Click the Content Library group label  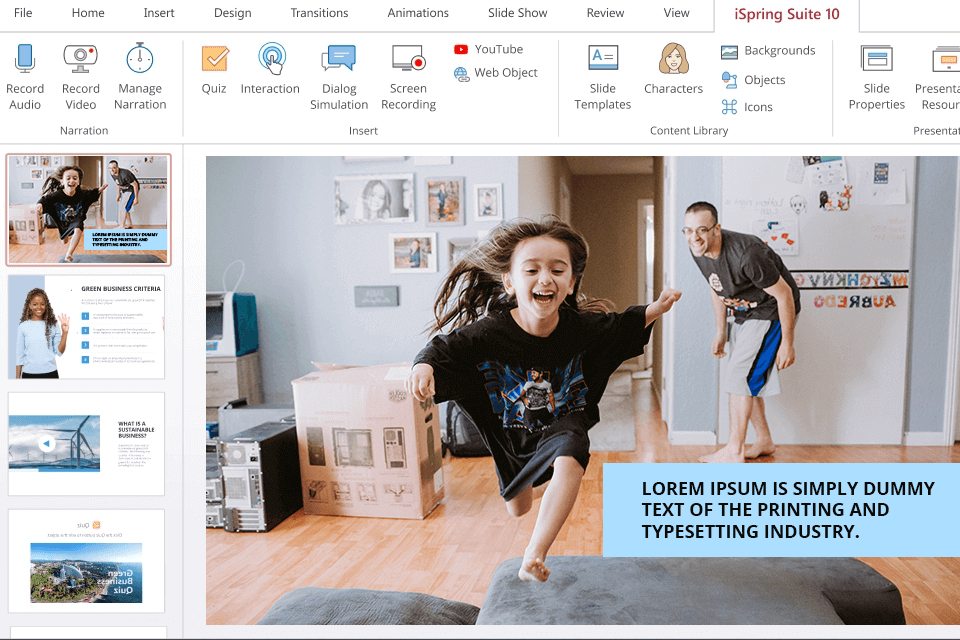[x=689, y=130]
